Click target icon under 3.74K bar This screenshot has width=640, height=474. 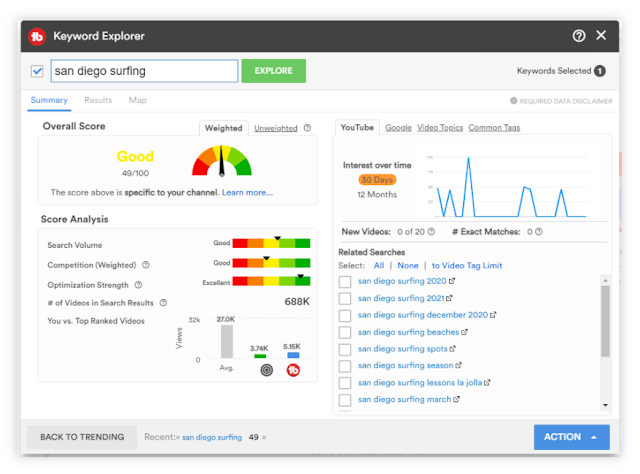pos(267,370)
